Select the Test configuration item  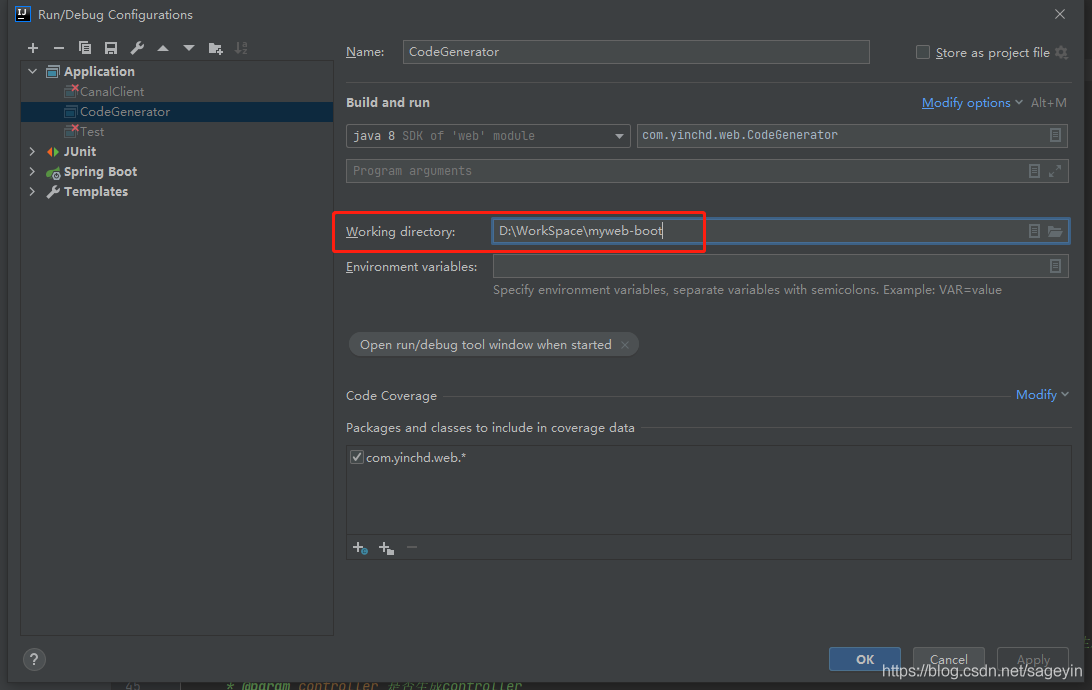tap(92, 132)
